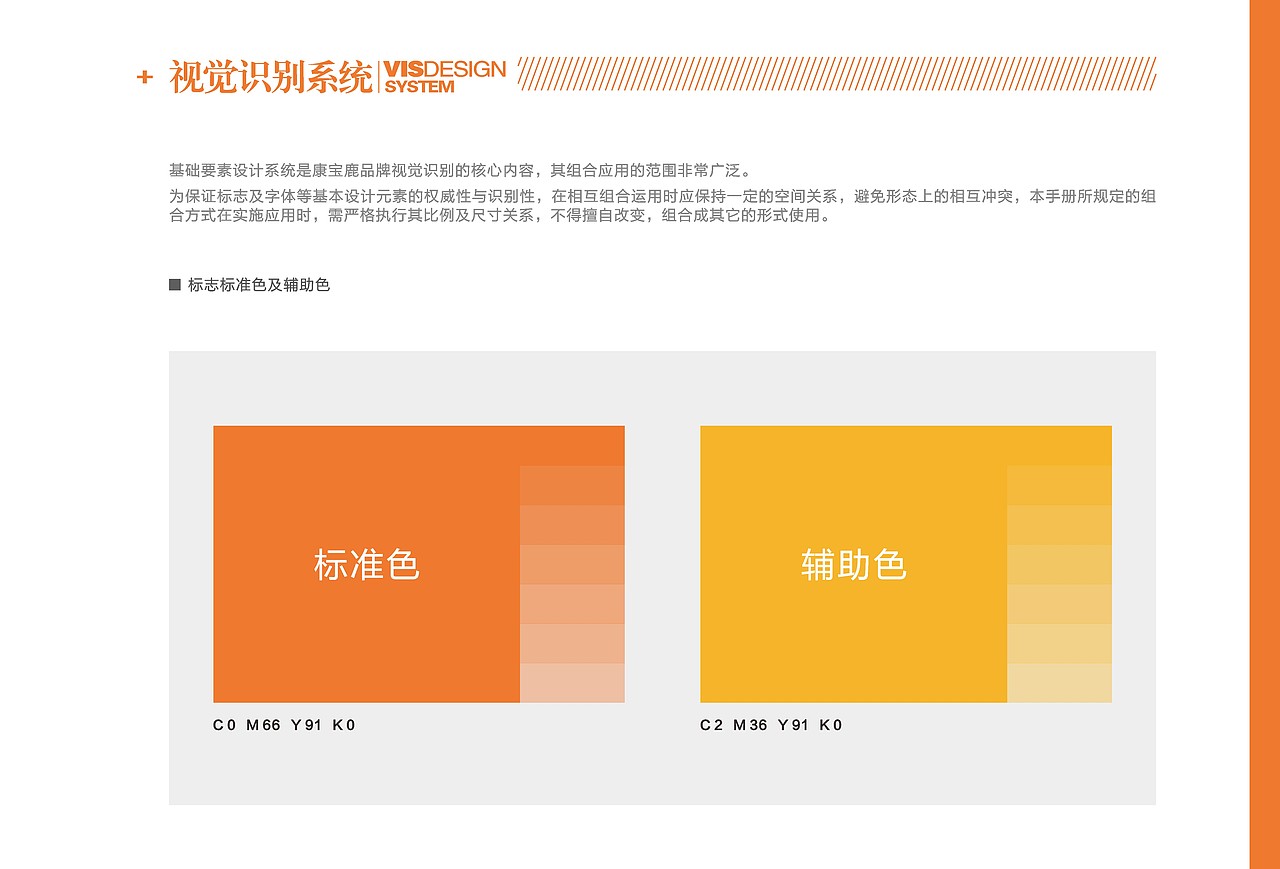This screenshot has width=1280, height=869.
Task: Click the gray square bullet before 标志标准色及辅助色
Action: pos(175,285)
